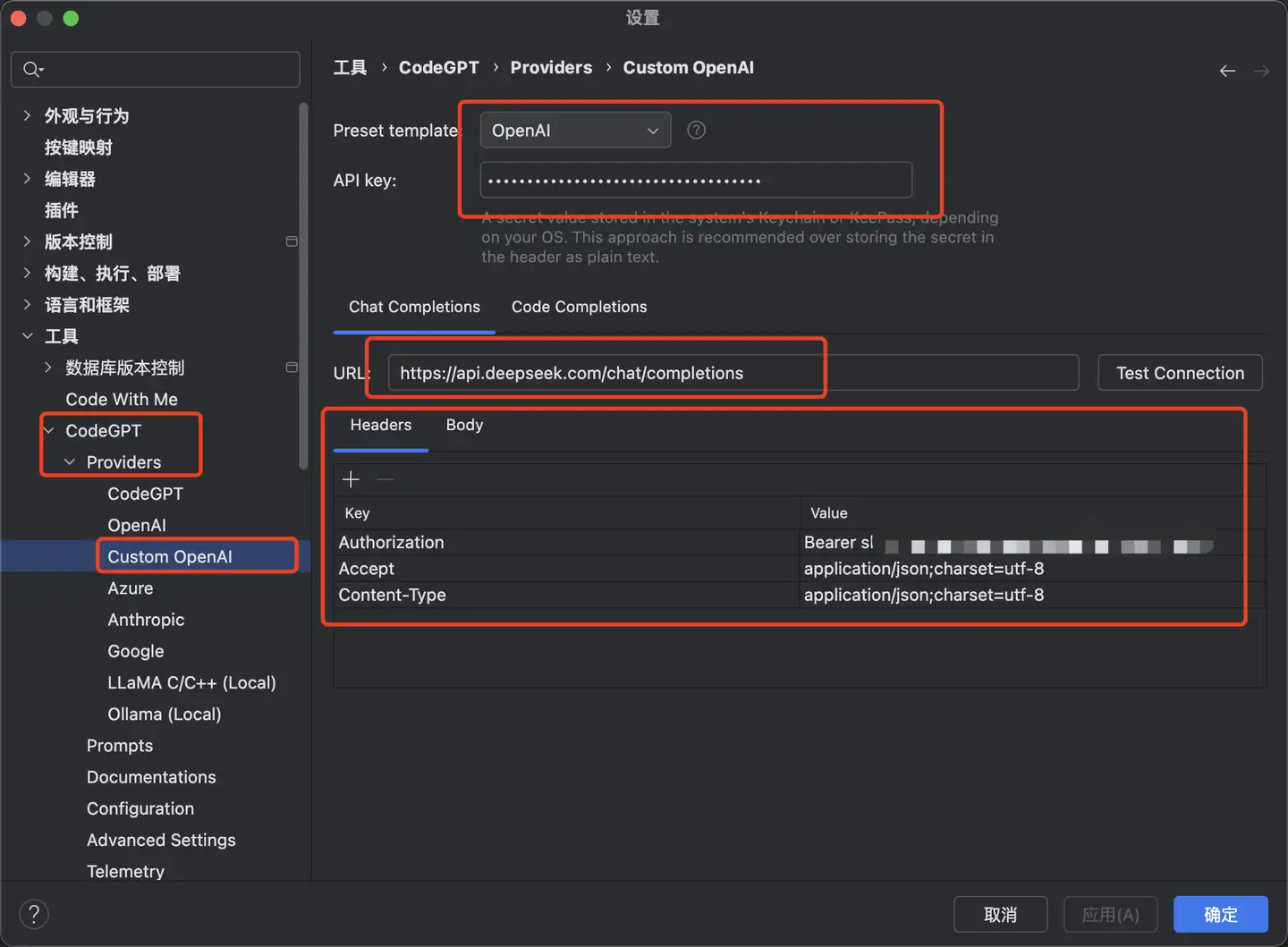Open Documentations settings
The height and width of the screenshot is (947, 1288).
click(x=151, y=777)
